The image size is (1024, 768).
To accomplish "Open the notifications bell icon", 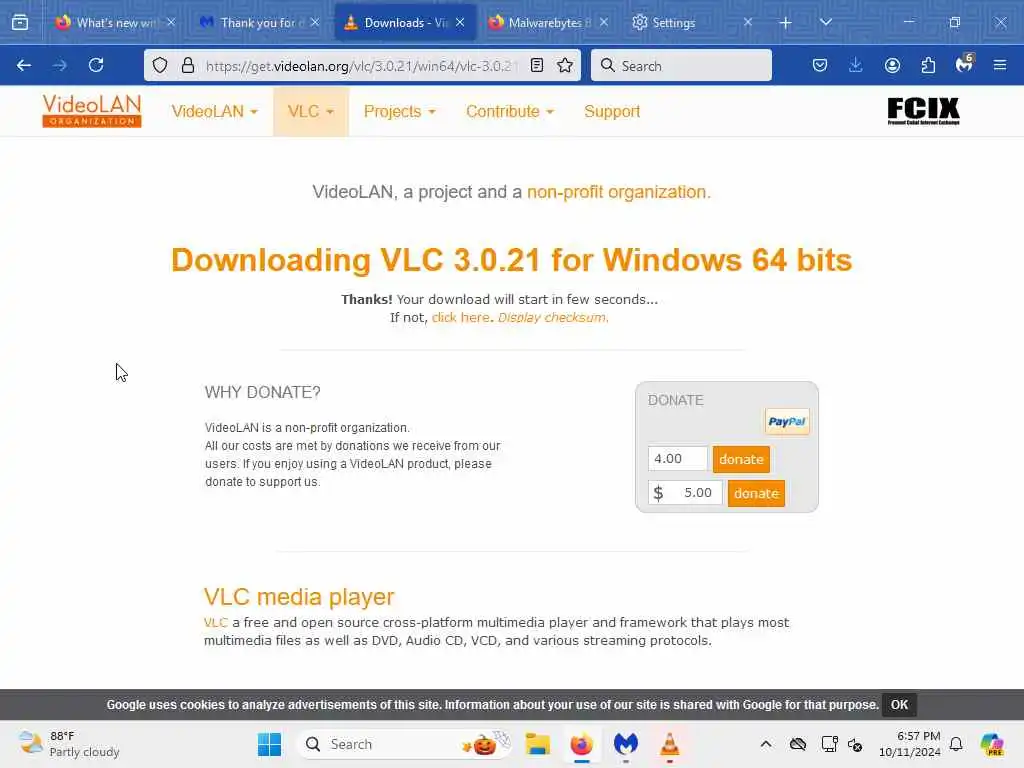I will click(956, 744).
